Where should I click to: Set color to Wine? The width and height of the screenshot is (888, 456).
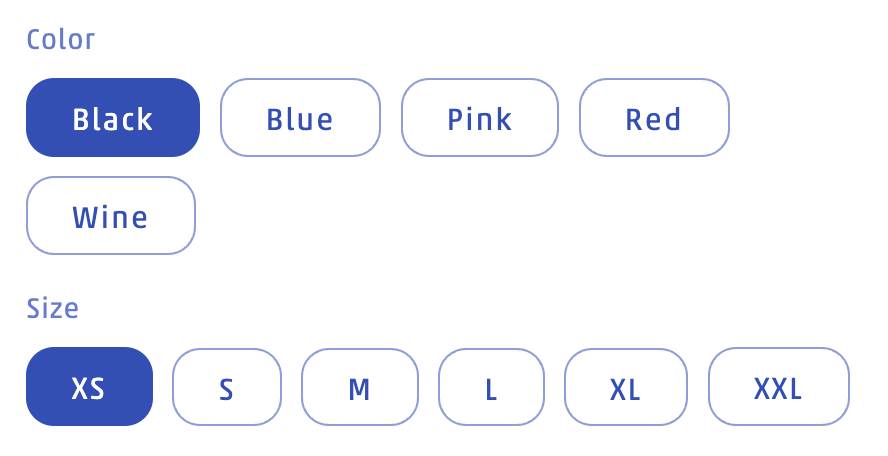click(x=111, y=216)
